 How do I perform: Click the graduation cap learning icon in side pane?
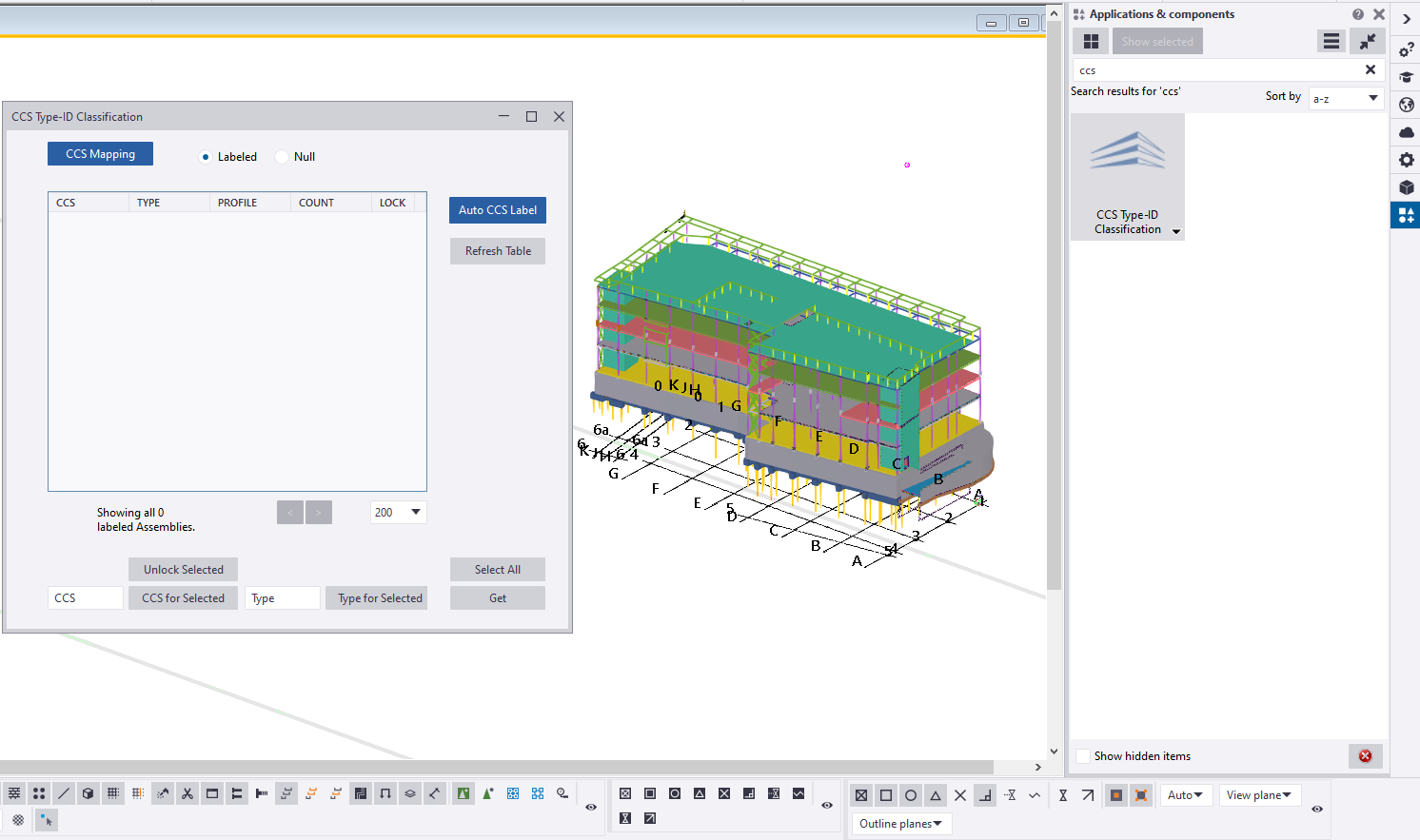[1406, 77]
